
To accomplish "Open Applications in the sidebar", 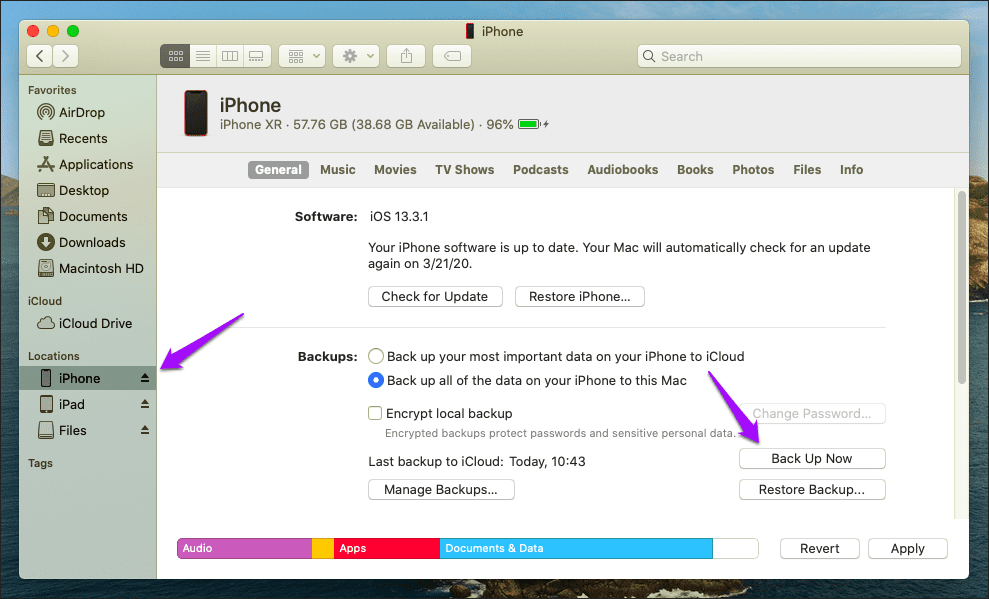I will [88, 165].
